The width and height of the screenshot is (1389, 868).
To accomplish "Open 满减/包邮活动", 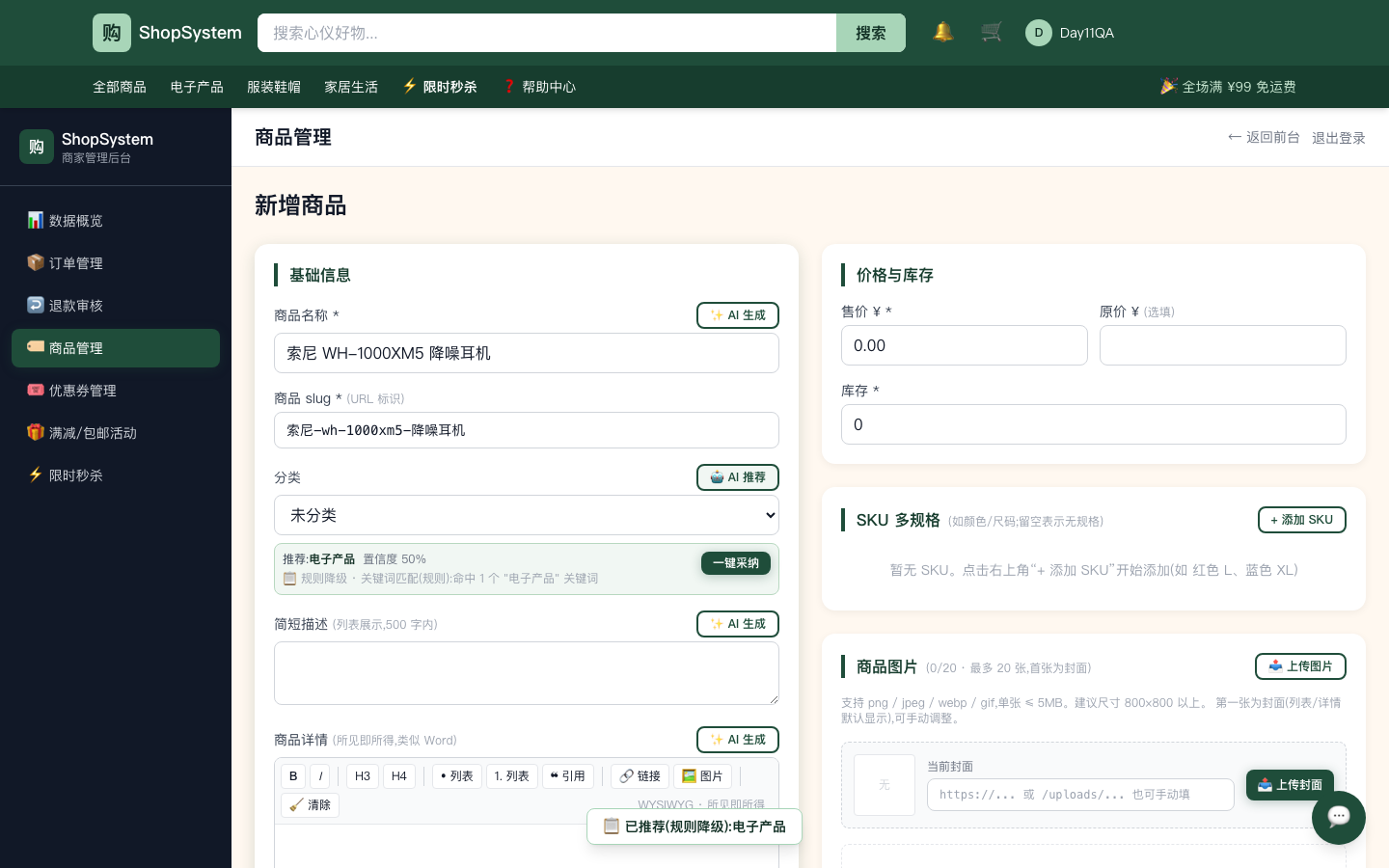I will tap(116, 433).
